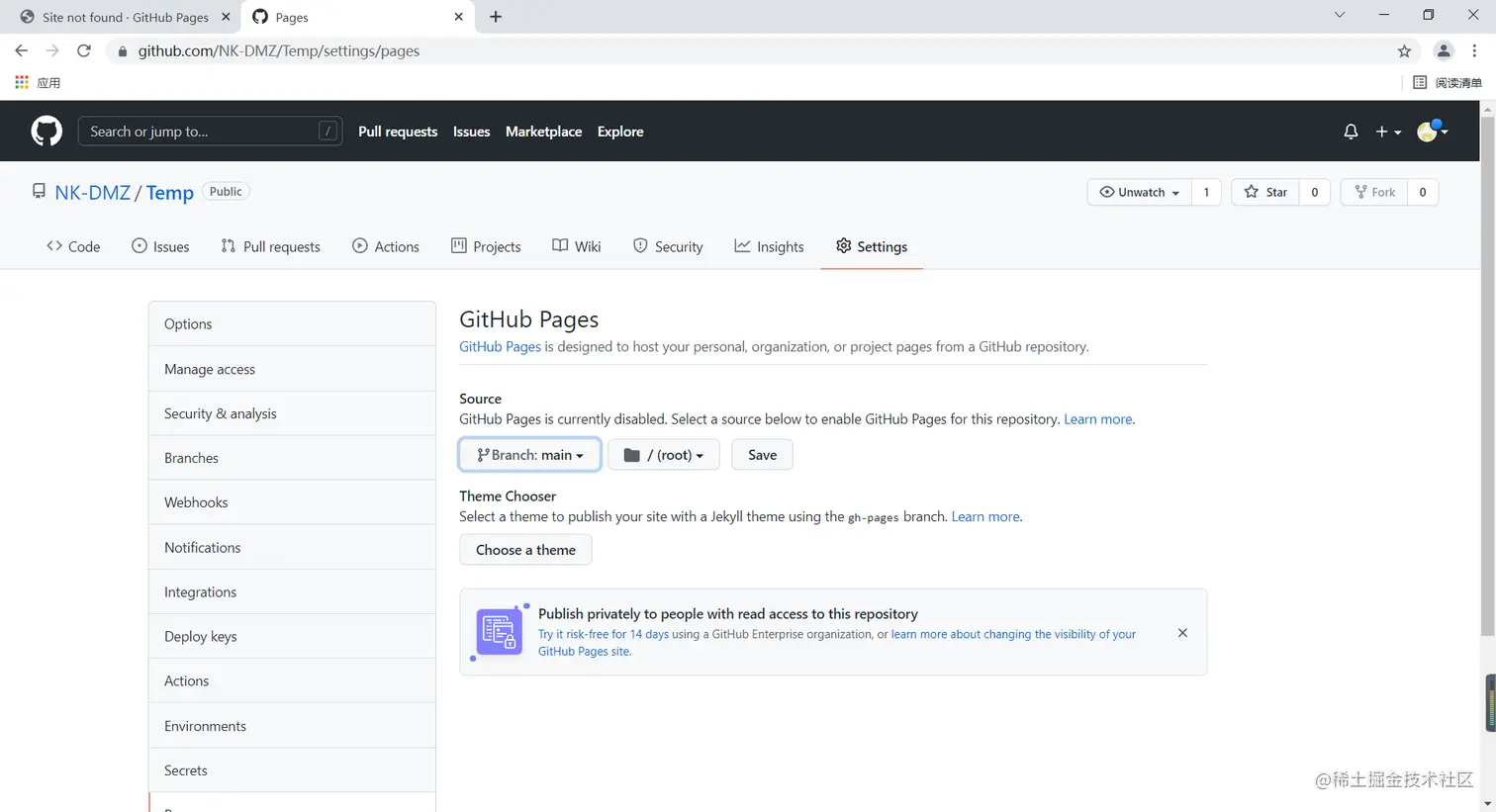1496x812 pixels.
Task: Open the notifications bell
Action: coord(1351,132)
